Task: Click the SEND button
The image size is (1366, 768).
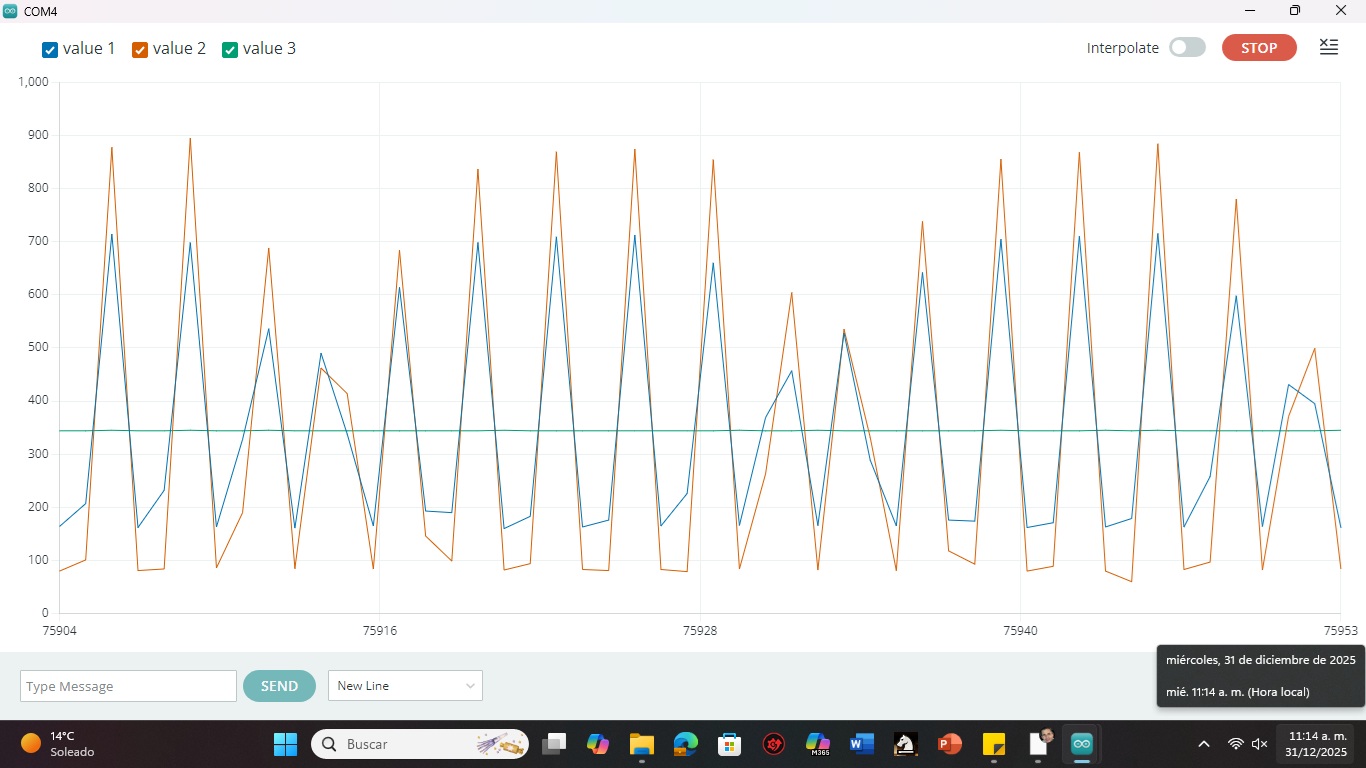Action: click(279, 686)
